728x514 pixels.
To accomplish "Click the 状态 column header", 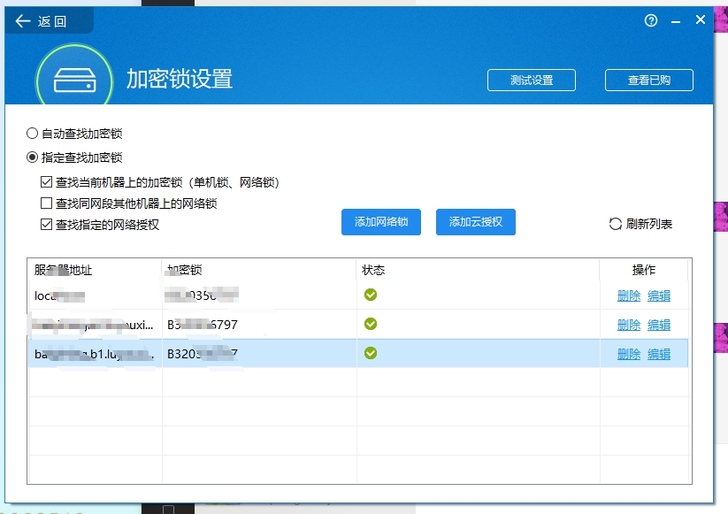I will pos(478,270).
